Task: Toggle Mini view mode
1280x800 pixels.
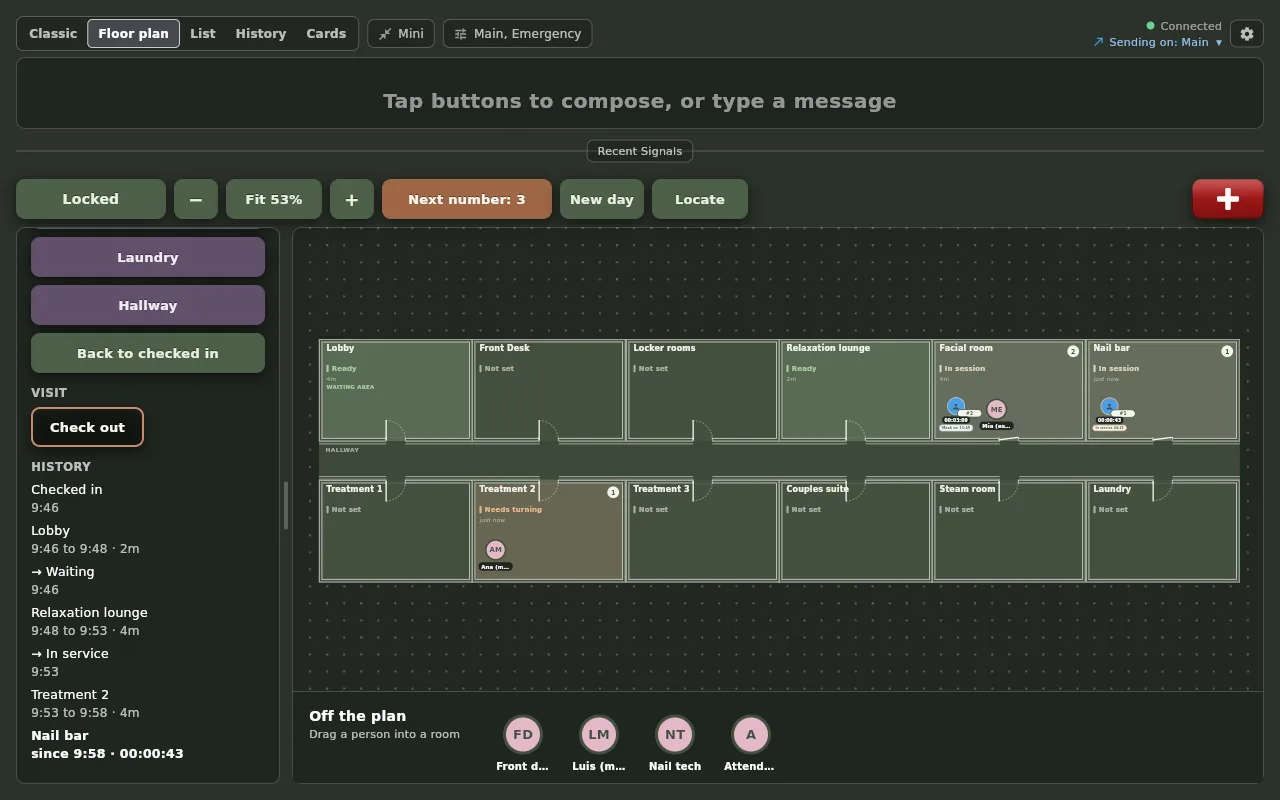Action: click(x=401, y=34)
